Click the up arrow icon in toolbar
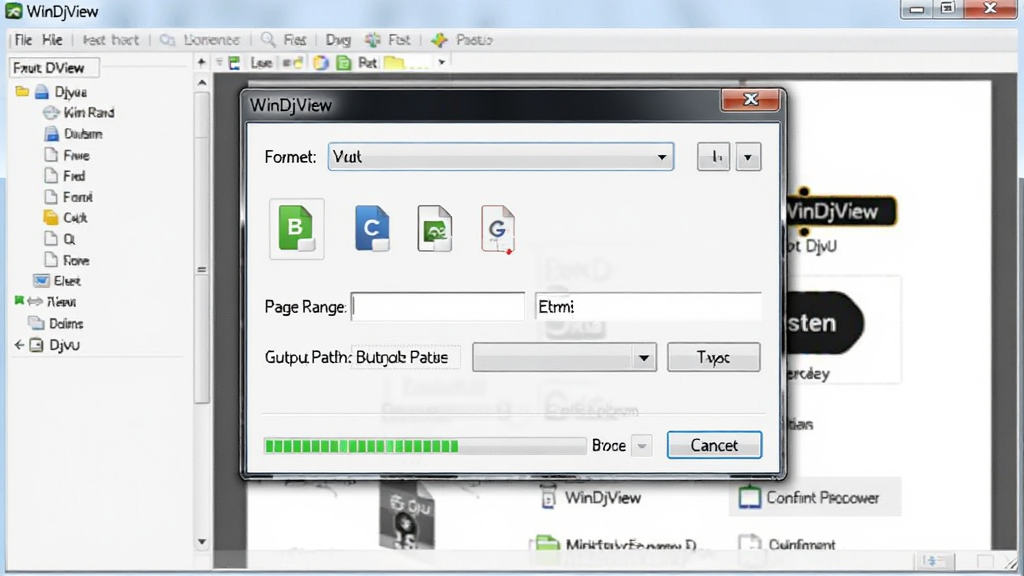 (x=202, y=62)
